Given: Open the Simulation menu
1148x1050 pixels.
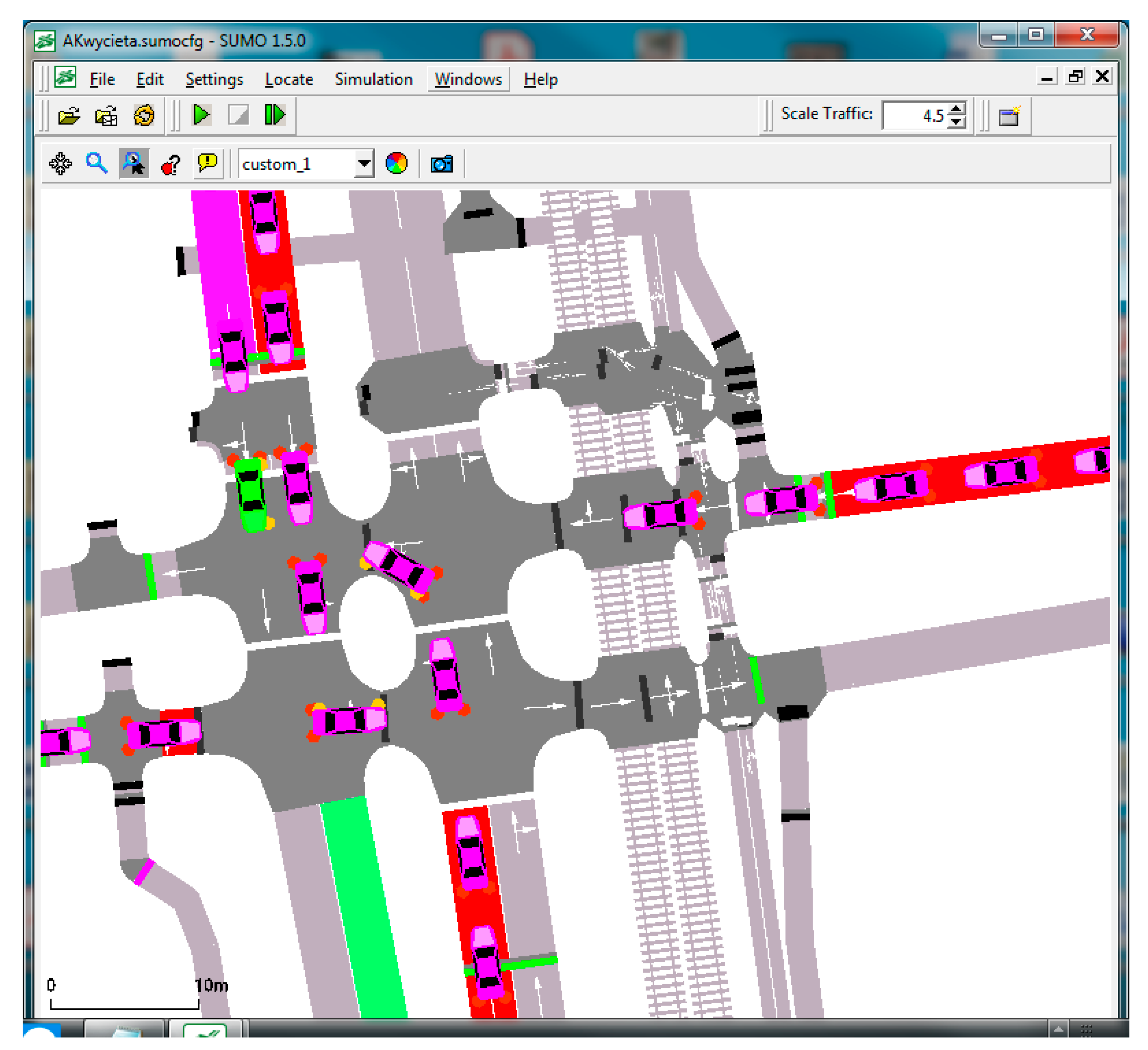Looking at the screenshot, I should (374, 80).
